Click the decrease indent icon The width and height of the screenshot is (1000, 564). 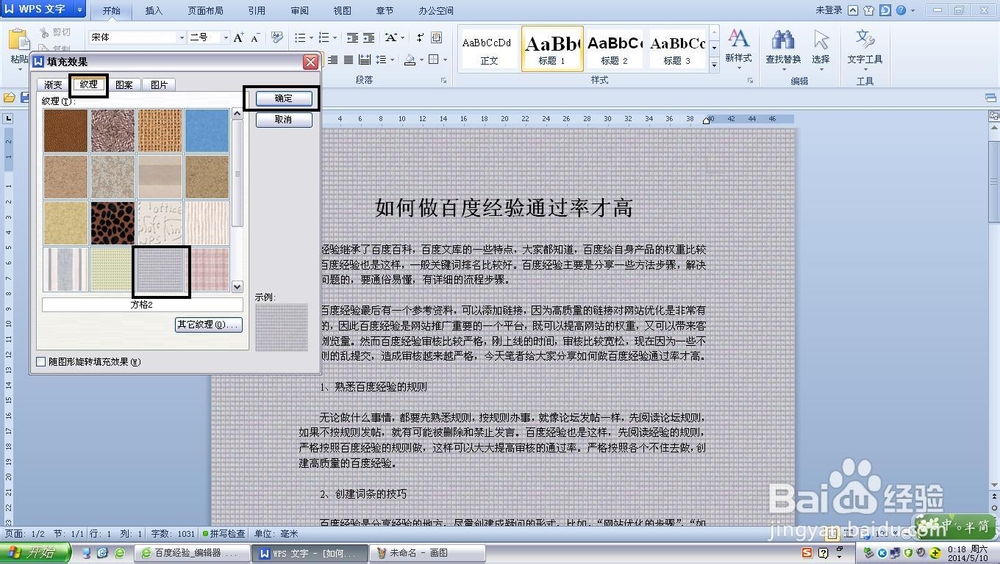[352, 38]
